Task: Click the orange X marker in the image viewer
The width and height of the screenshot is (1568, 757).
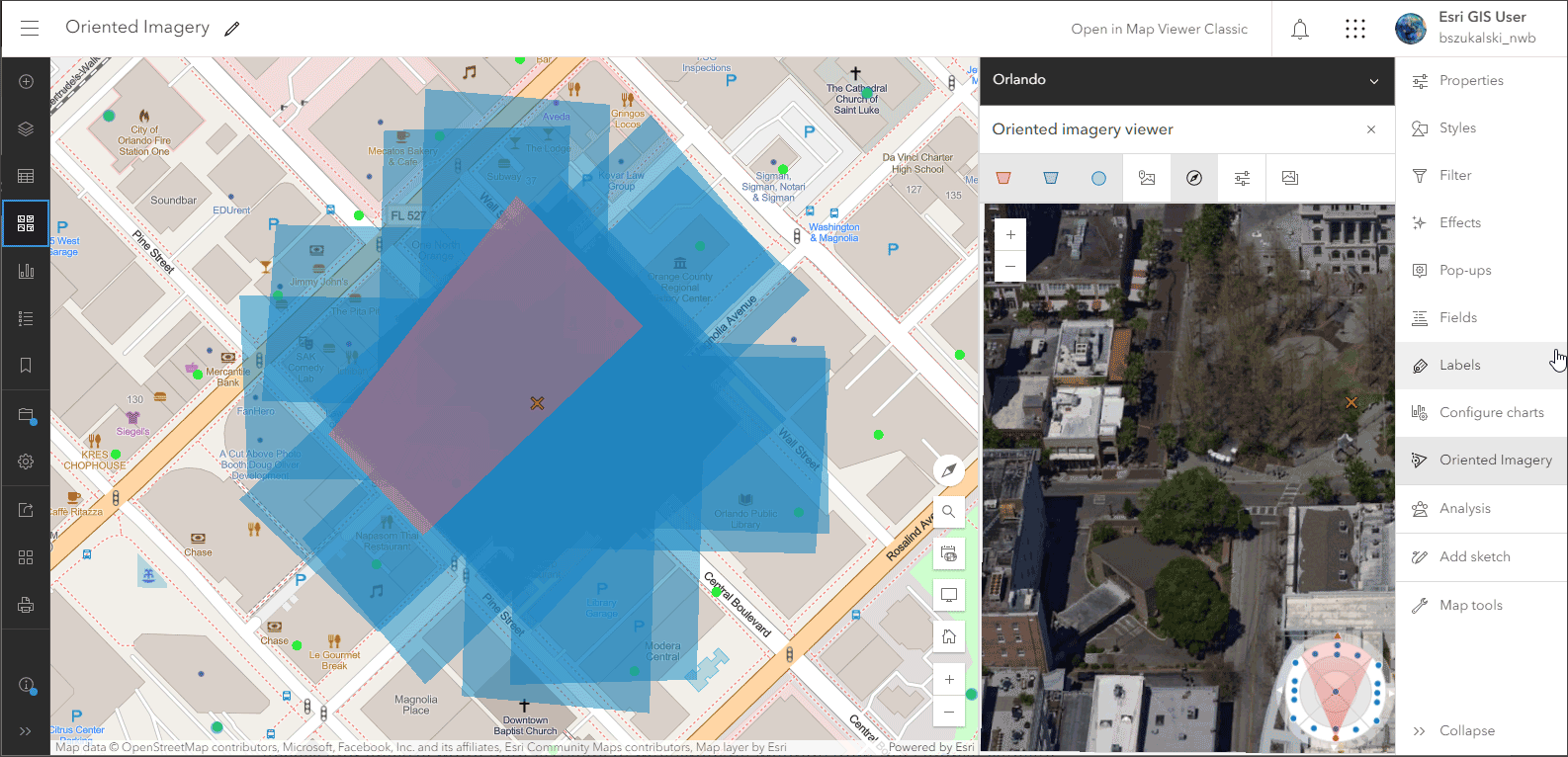Action: [1351, 402]
